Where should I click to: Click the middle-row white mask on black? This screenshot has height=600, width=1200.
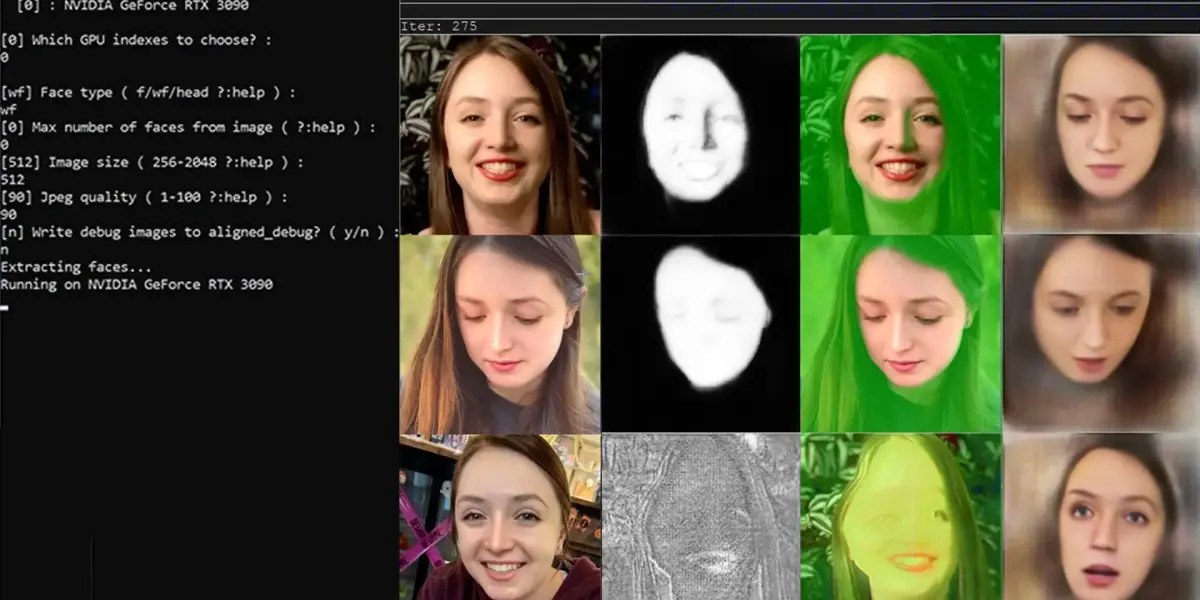pos(700,334)
